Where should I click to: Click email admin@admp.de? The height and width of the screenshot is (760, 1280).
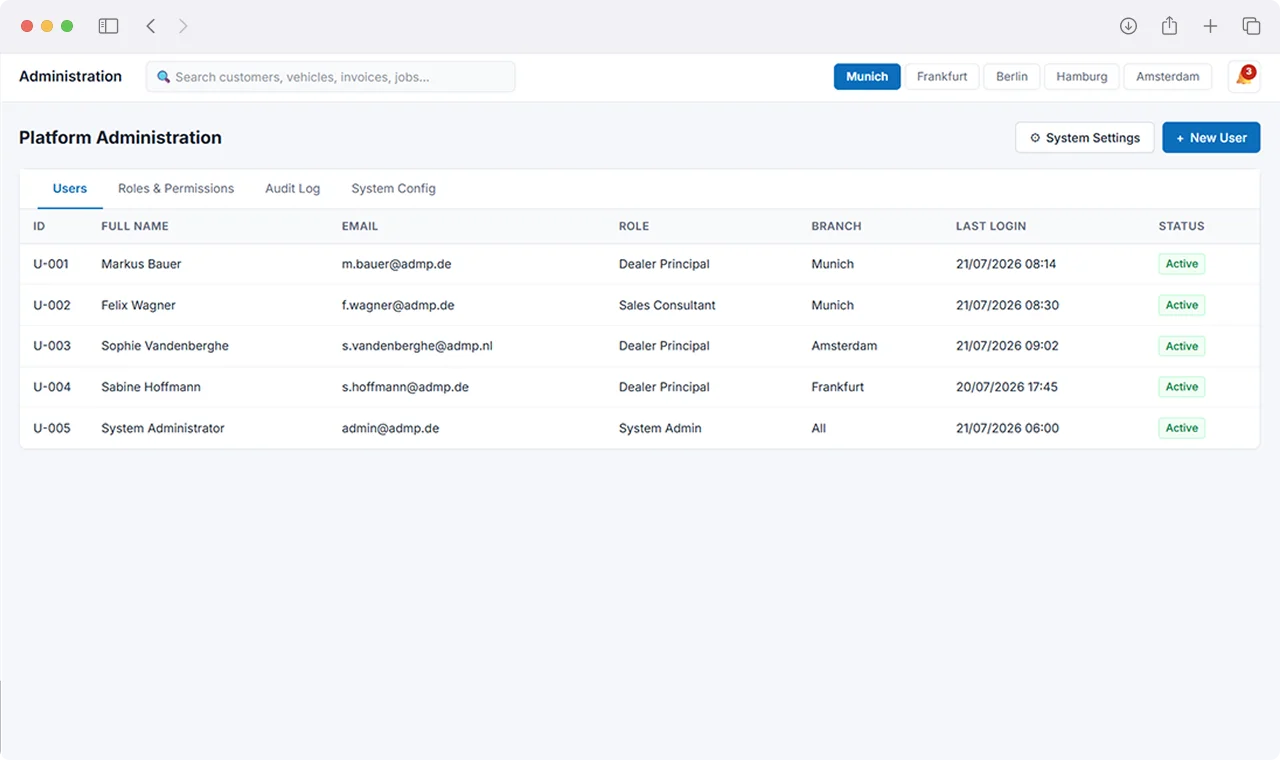[x=391, y=428]
